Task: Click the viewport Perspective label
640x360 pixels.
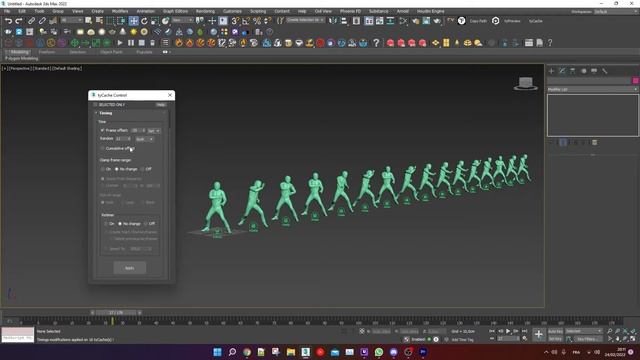Action: pos(20,69)
